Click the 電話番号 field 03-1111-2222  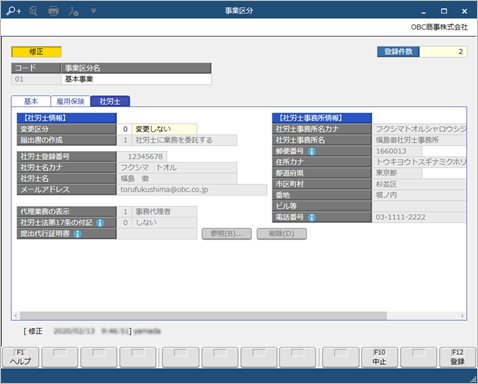click(x=419, y=217)
